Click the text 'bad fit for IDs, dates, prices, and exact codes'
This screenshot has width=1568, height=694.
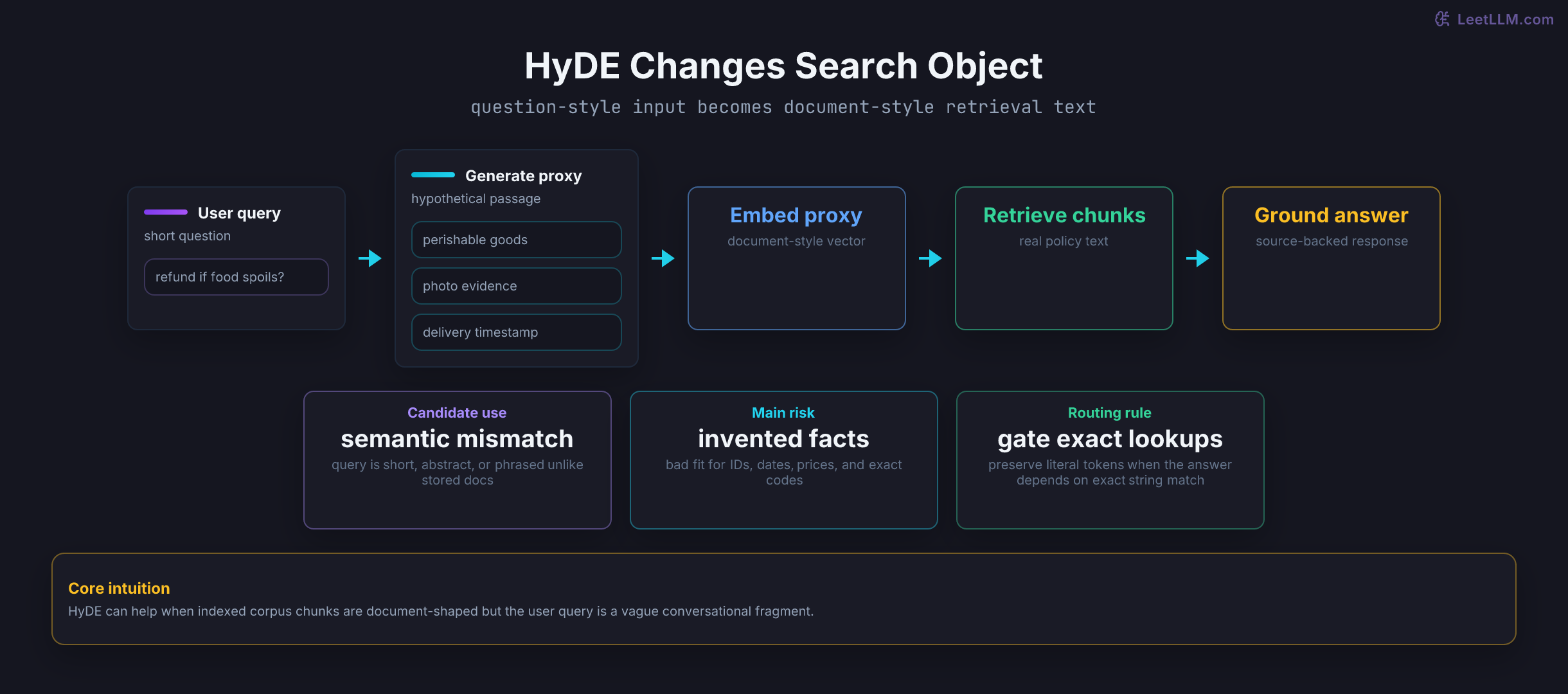(783, 472)
